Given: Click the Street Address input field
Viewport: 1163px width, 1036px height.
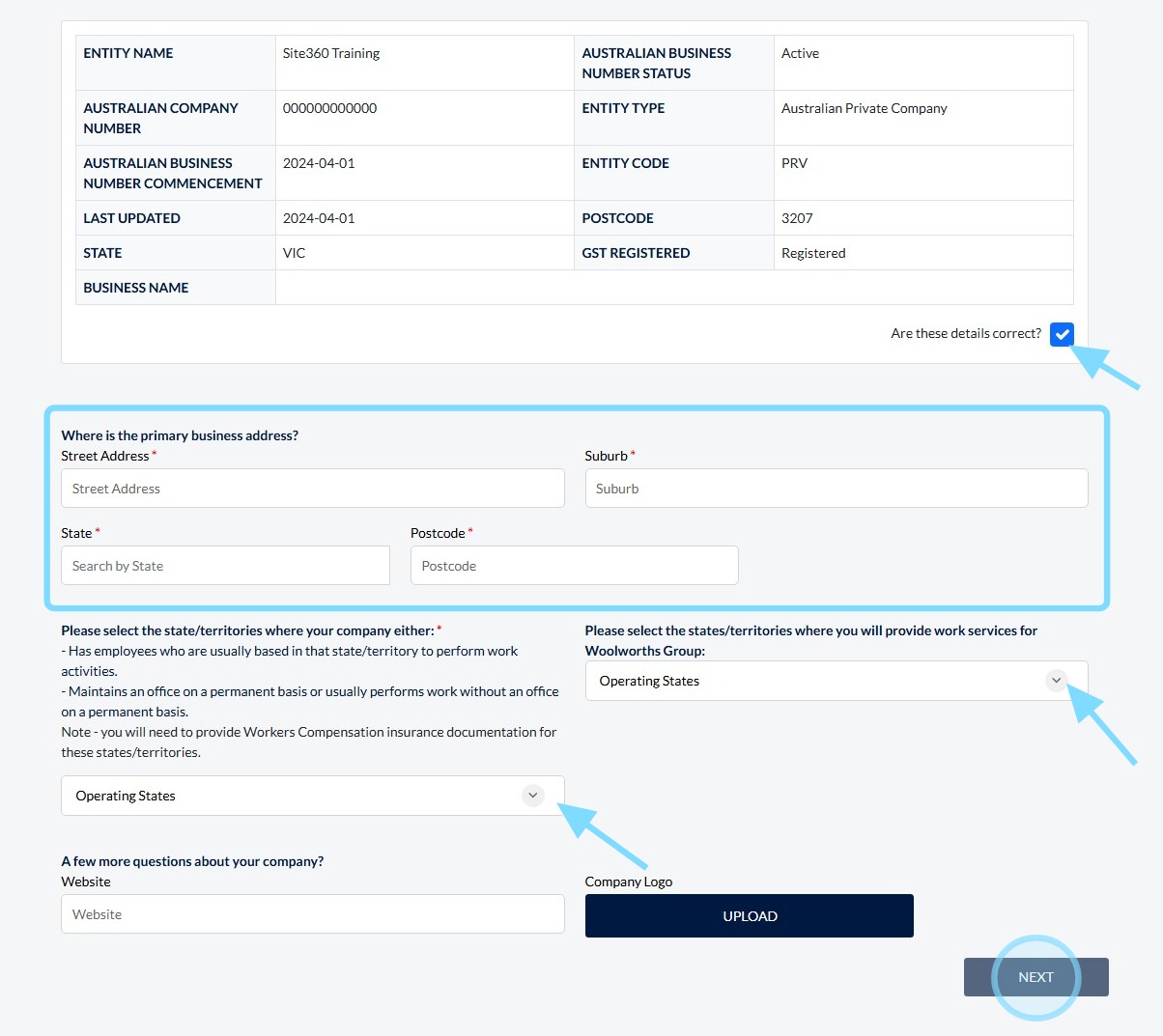Looking at the screenshot, I should click(313, 489).
